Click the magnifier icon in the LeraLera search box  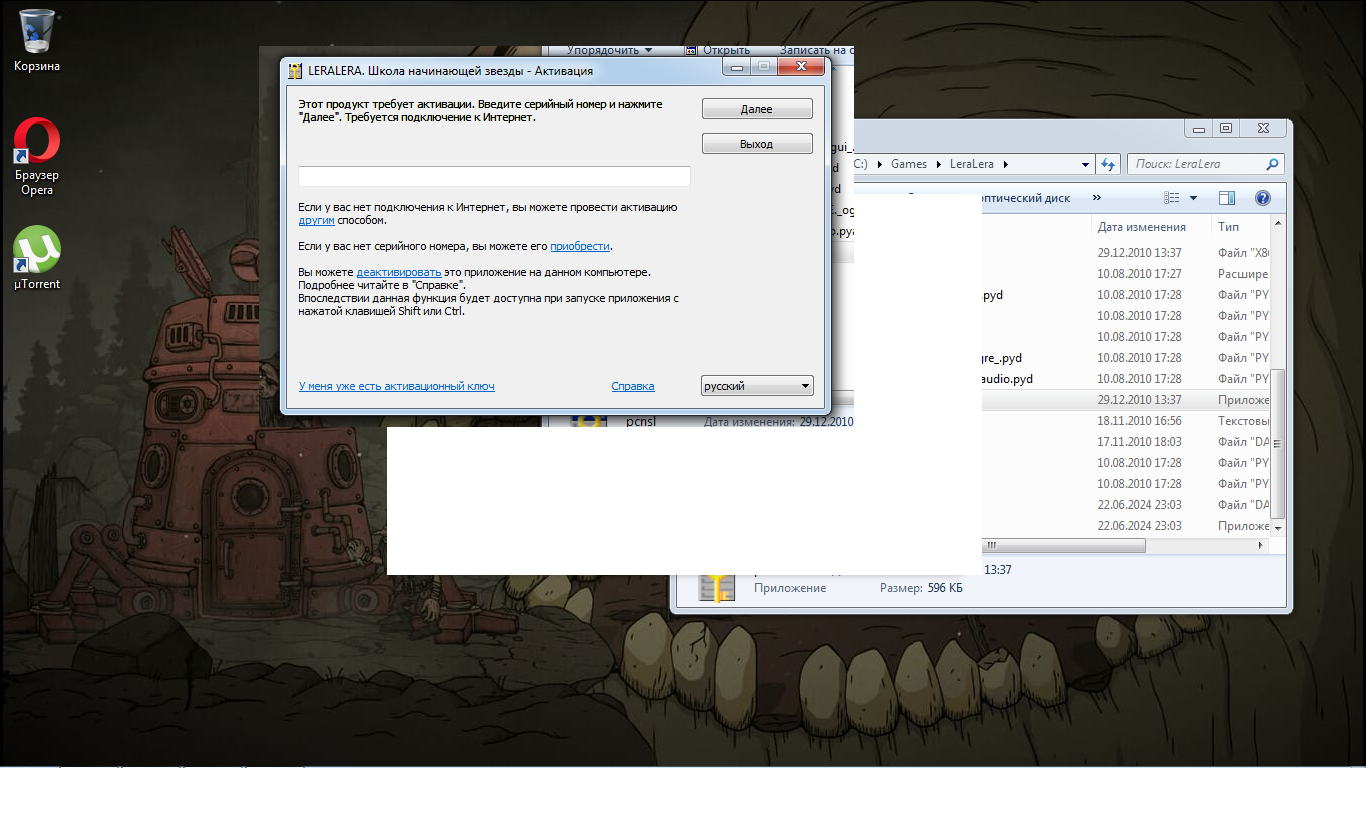pyautogui.click(x=1272, y=164)
